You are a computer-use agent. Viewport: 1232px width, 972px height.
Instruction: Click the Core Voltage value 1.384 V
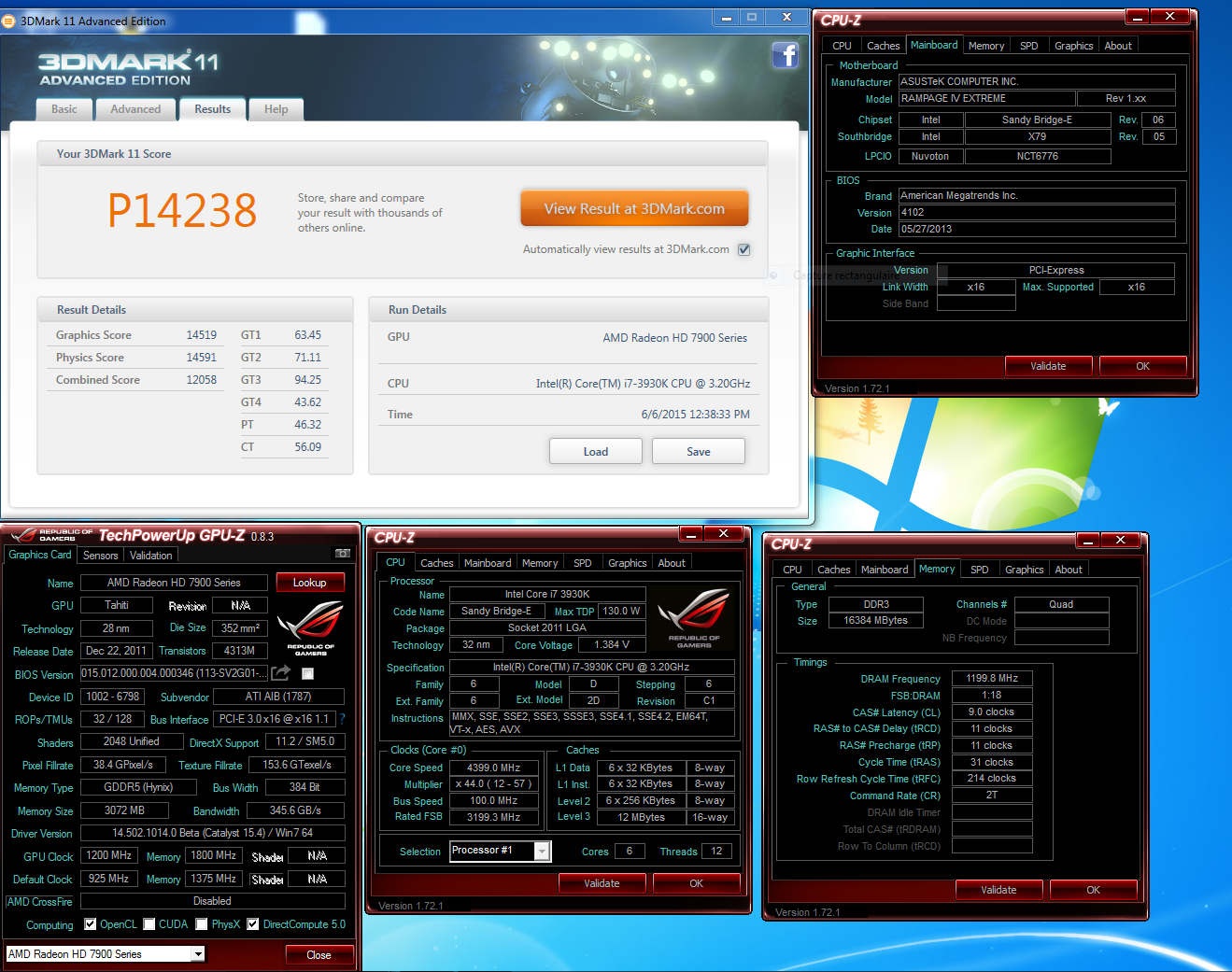pyautogui.click(x=612, y=644)
